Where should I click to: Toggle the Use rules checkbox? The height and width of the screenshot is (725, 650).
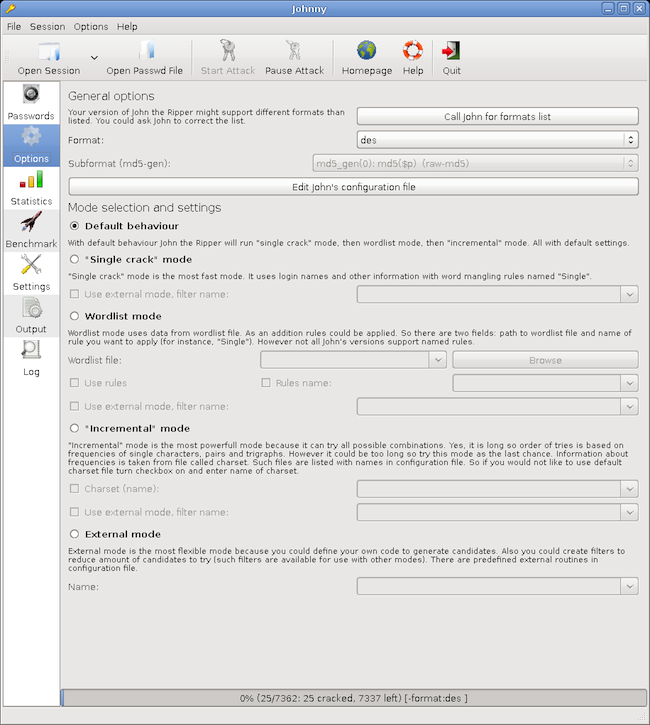tap(74, 383)
